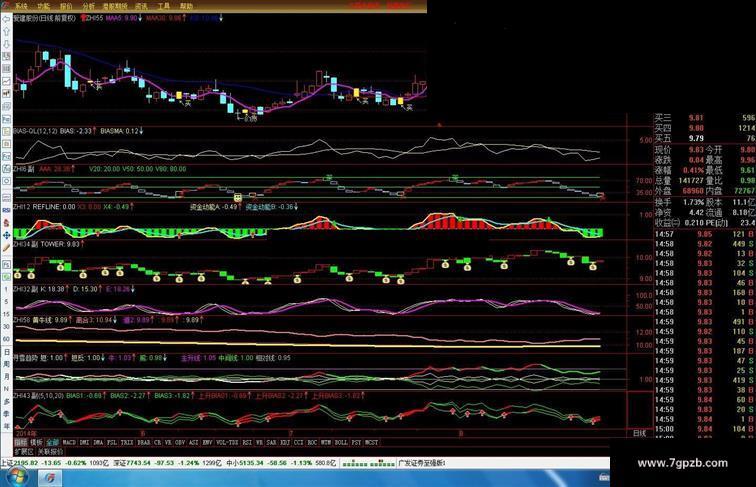Select the TRIX indicator tab
This screenshot has height=487, width=756.
pyautogui.click(x=127, y=442)
